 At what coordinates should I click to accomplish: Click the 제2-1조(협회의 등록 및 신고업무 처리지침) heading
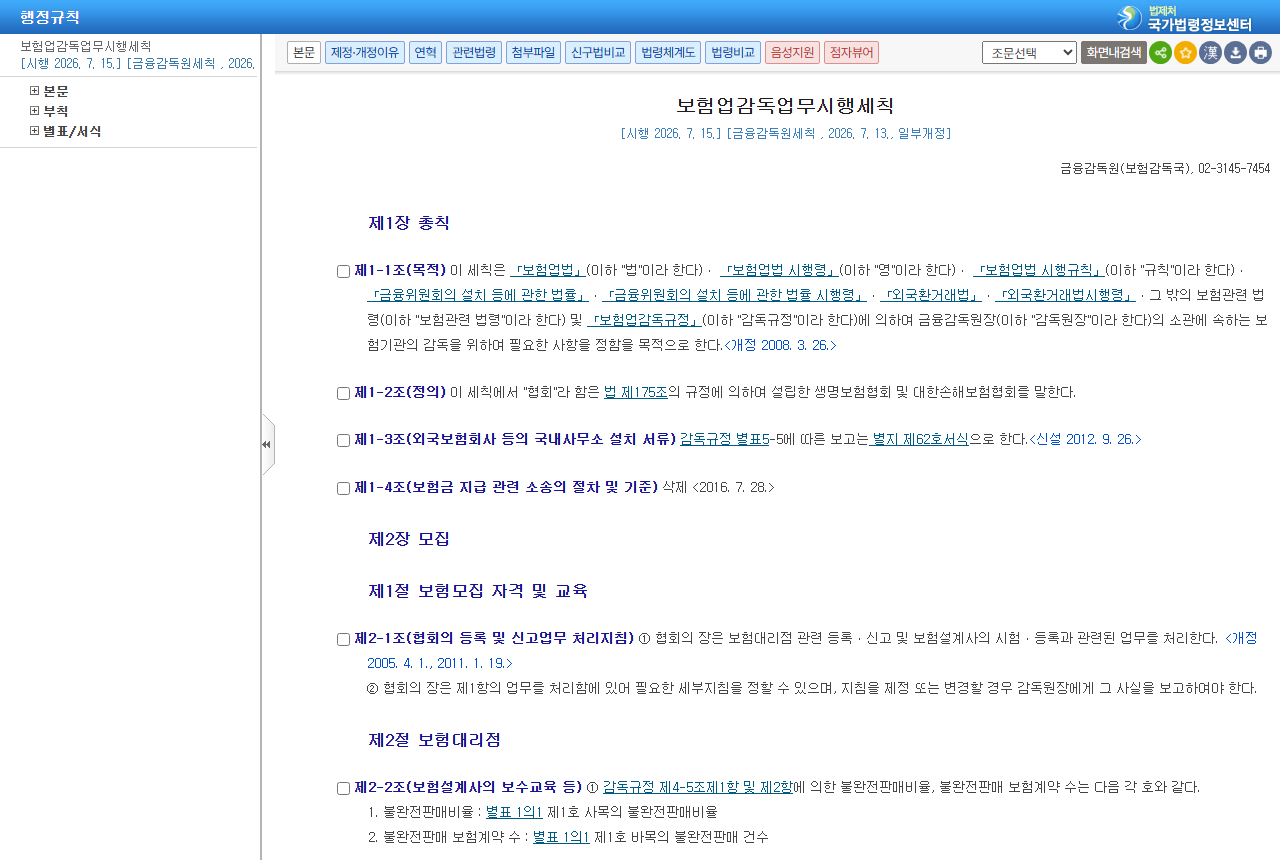pyautogui.click(x=494, y=638)
